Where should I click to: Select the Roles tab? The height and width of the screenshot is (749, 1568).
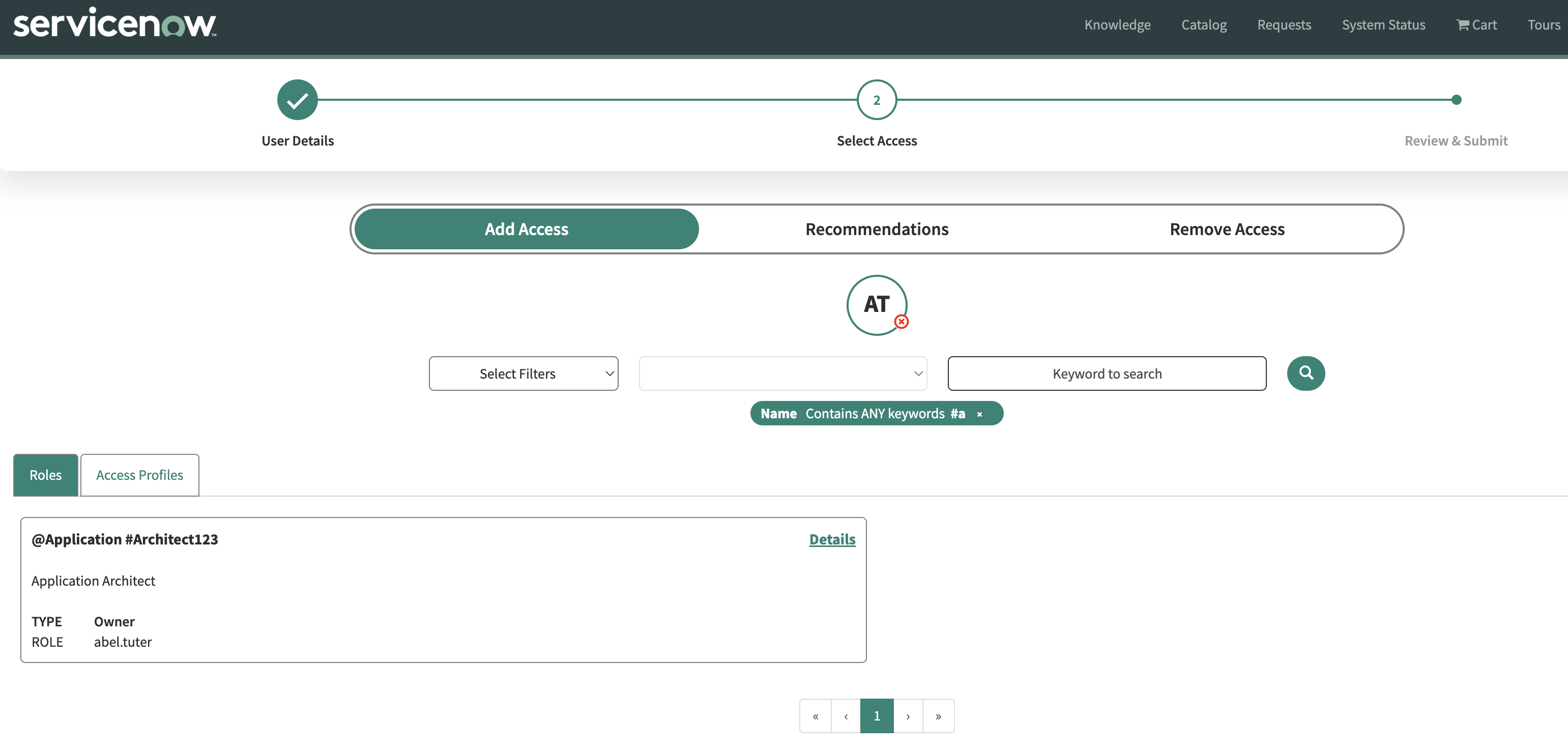coord(46,476)
